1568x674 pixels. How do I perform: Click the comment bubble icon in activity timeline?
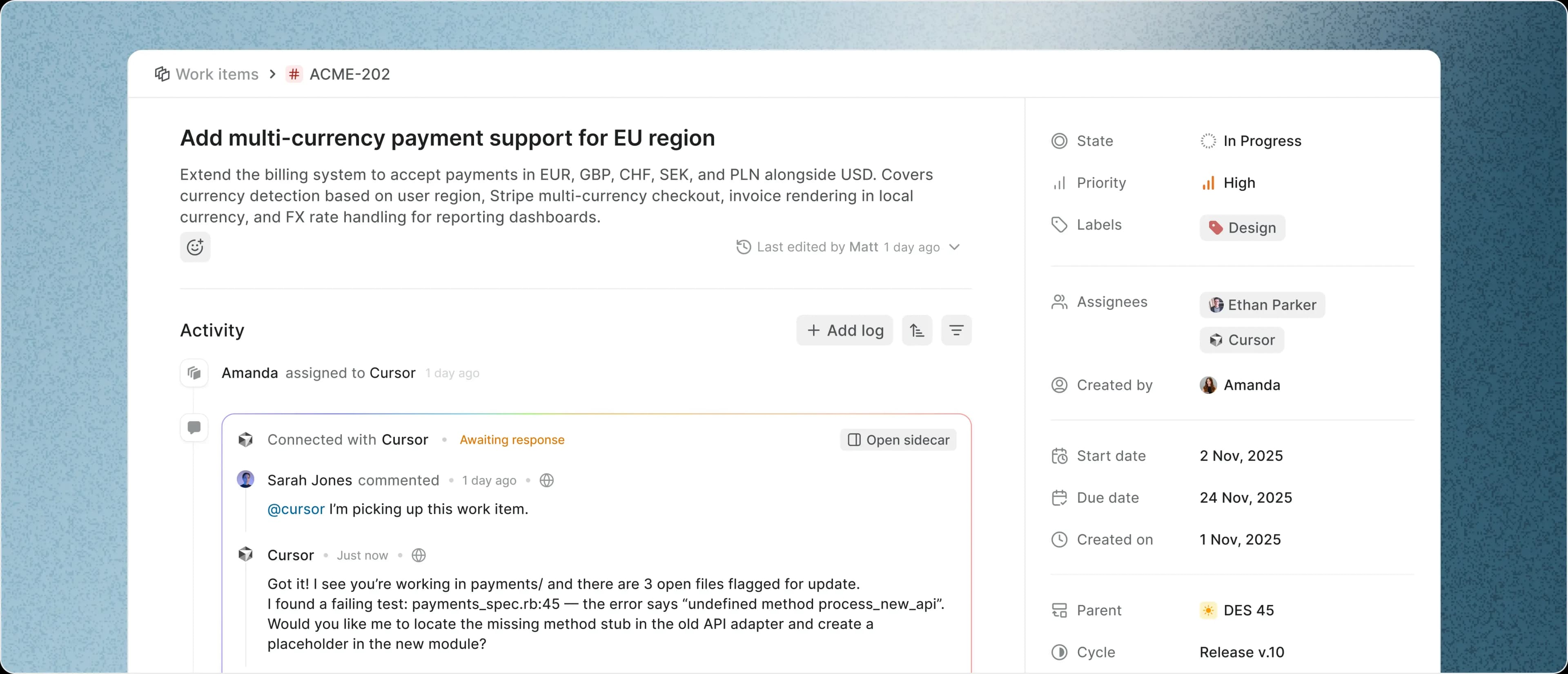pos(194,428)
